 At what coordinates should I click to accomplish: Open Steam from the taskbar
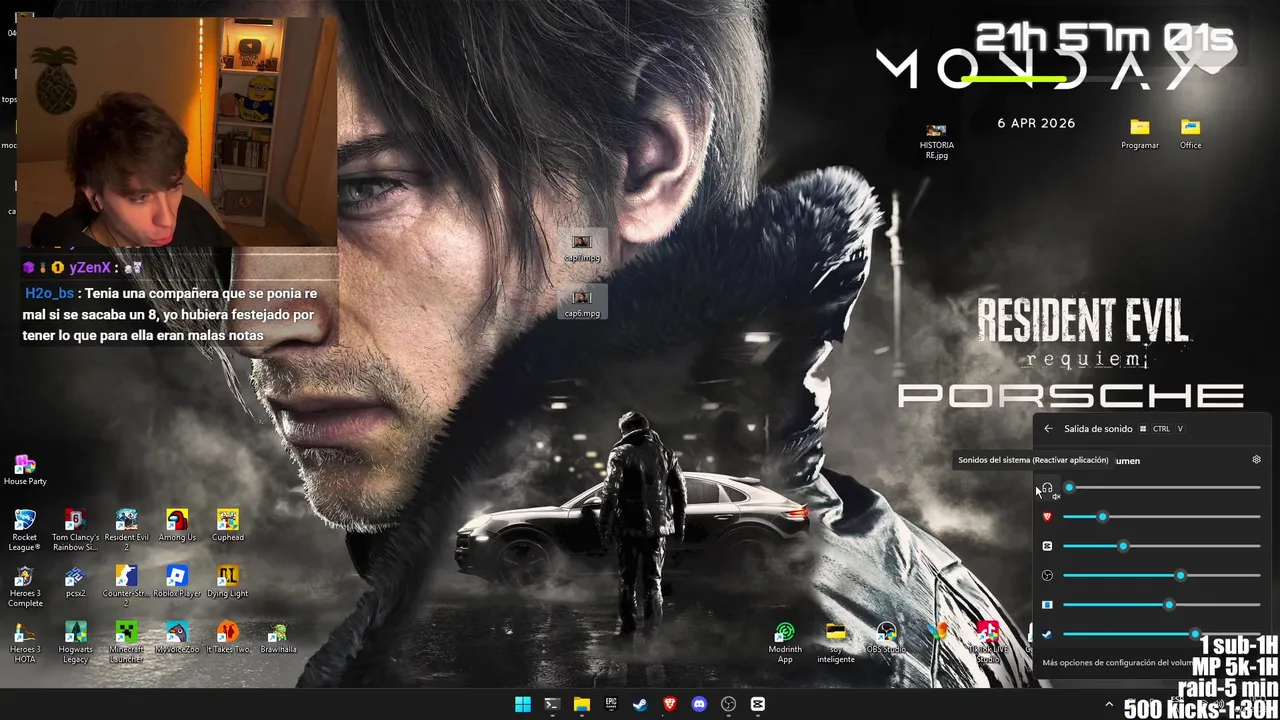[640, 704]
